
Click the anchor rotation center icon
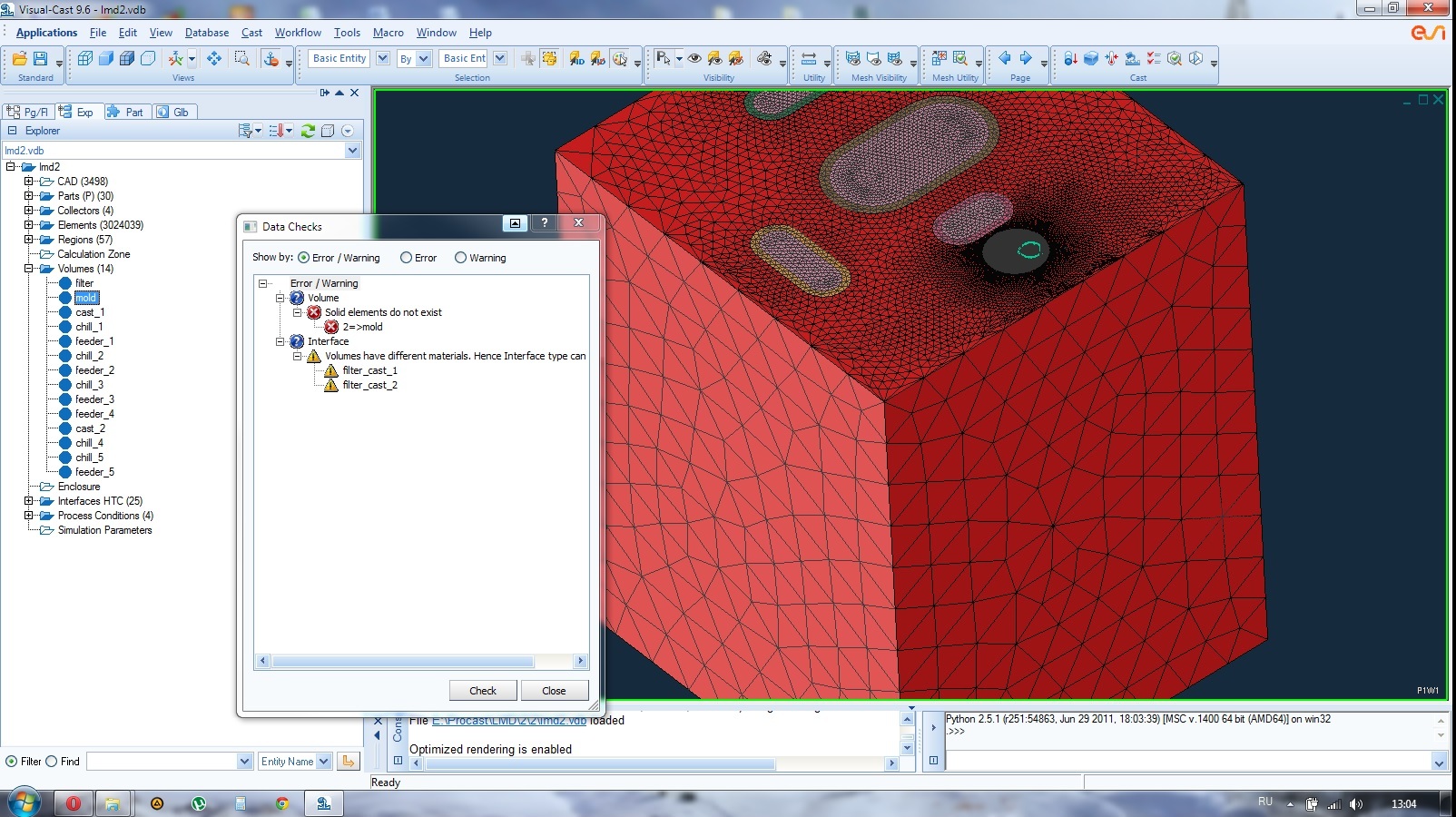271,58
